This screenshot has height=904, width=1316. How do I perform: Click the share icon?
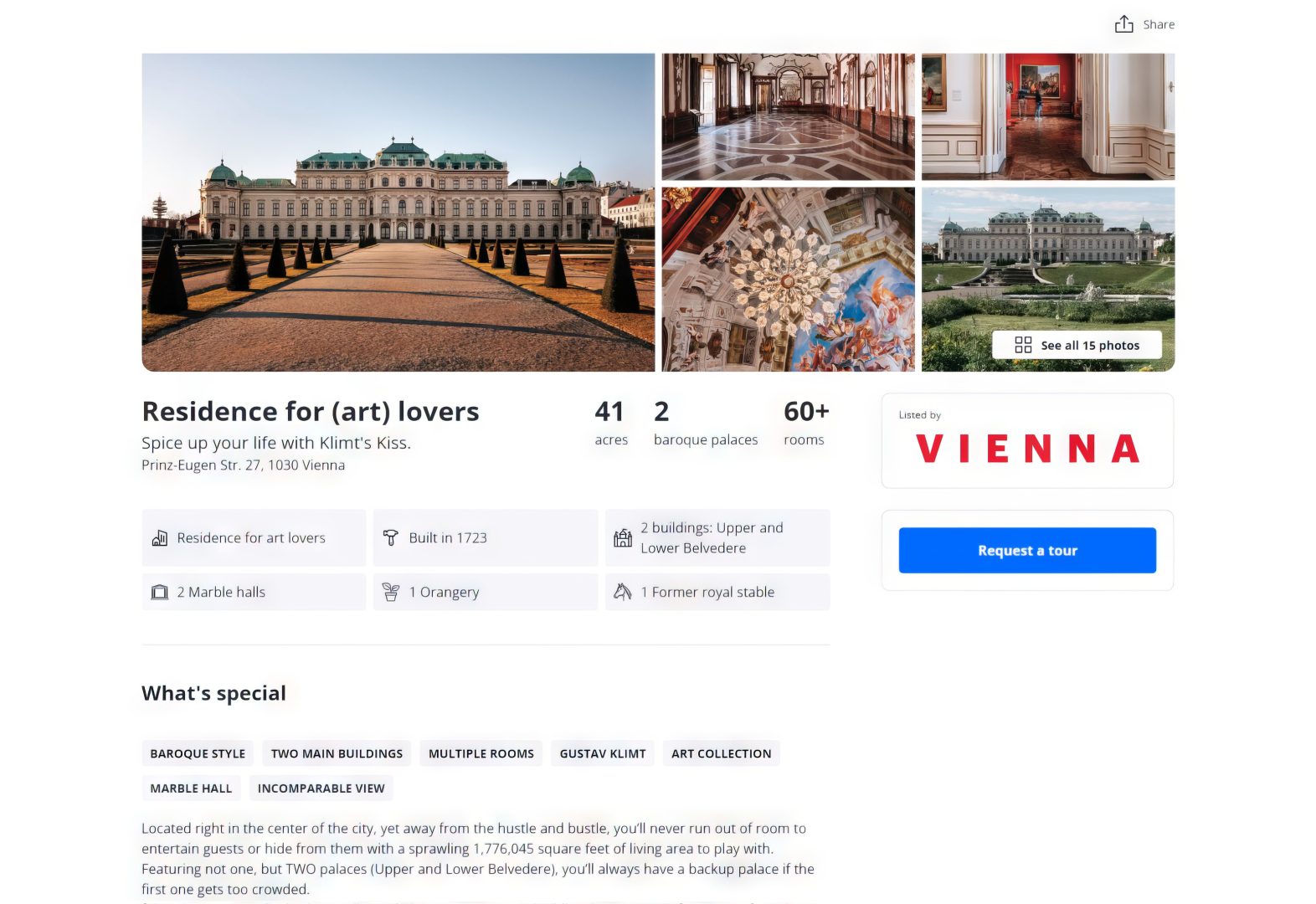click(x=1123, y=24)
